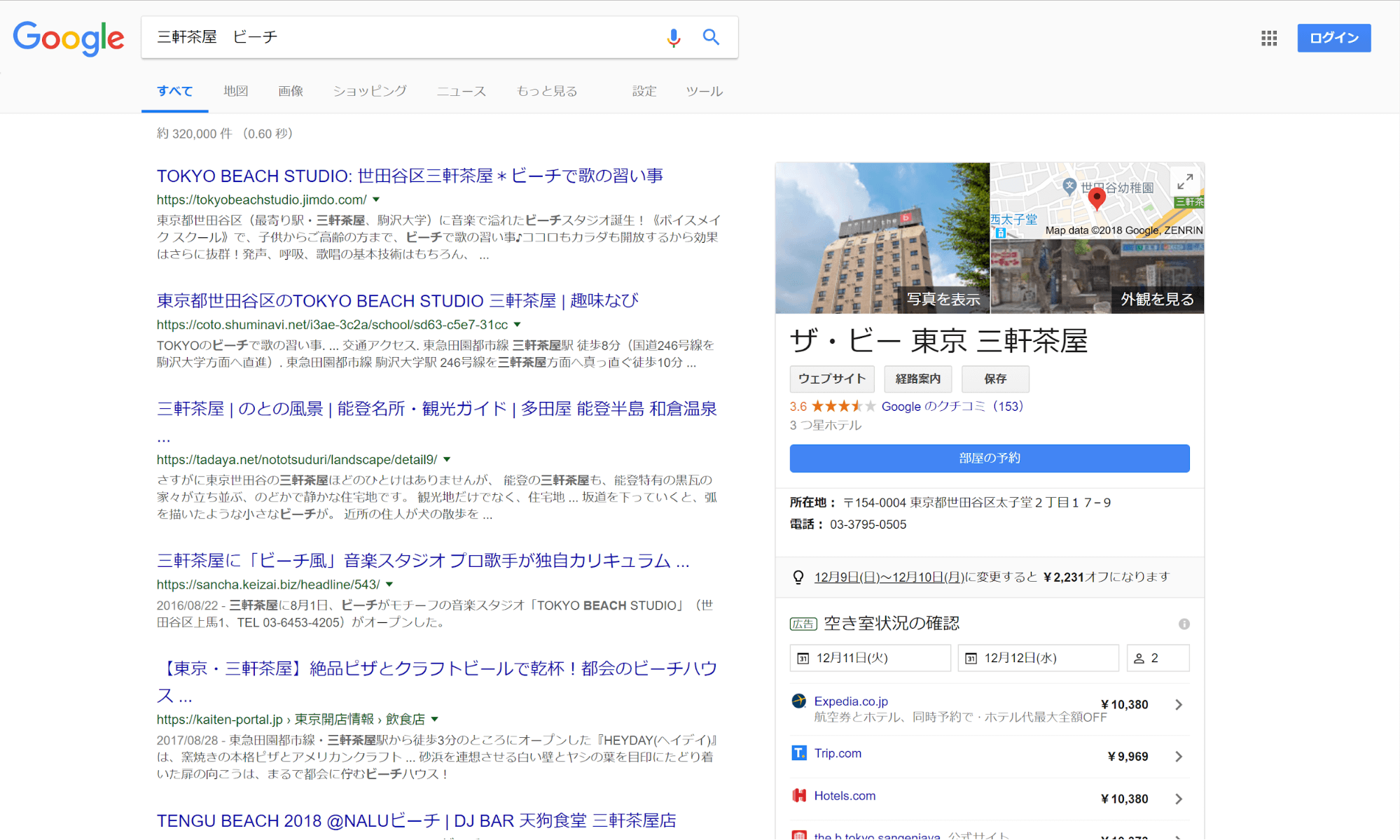Expand the Trip.com price row chevron
Viewport: 1400px width, 840px height.
pos(1179,757)
